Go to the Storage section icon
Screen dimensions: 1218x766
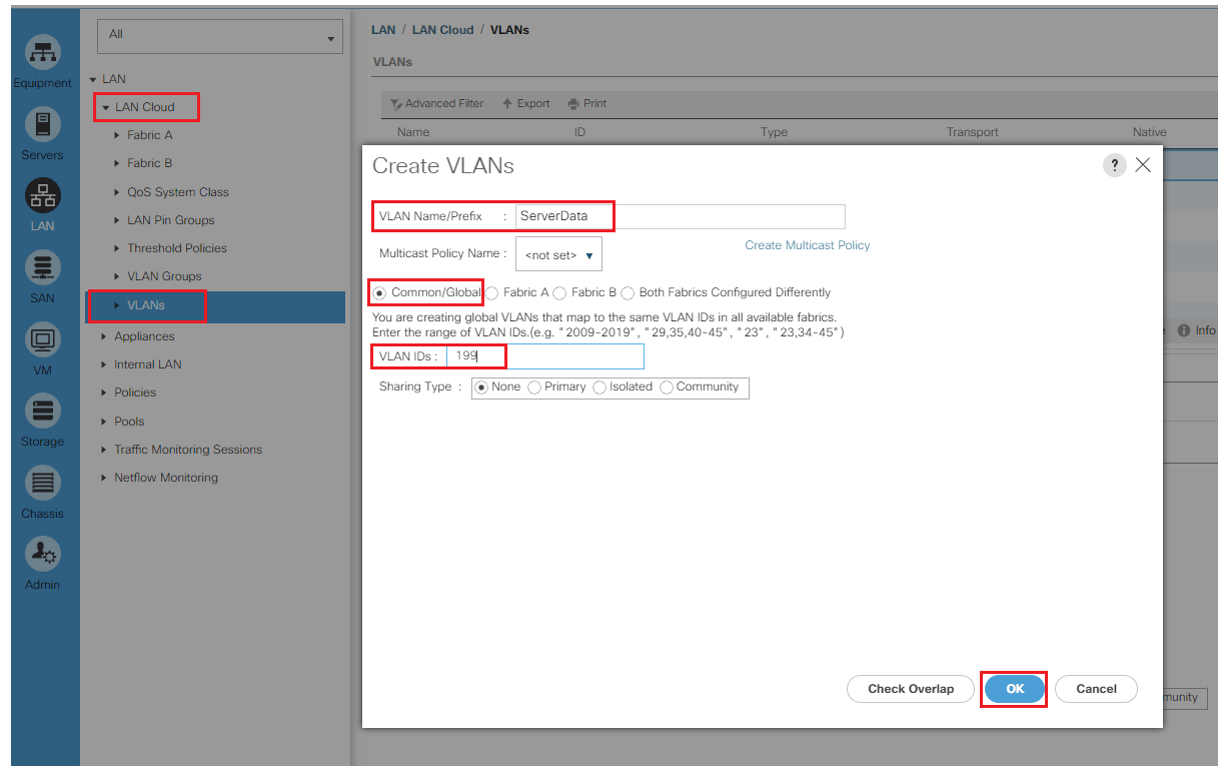pos(42,411)
